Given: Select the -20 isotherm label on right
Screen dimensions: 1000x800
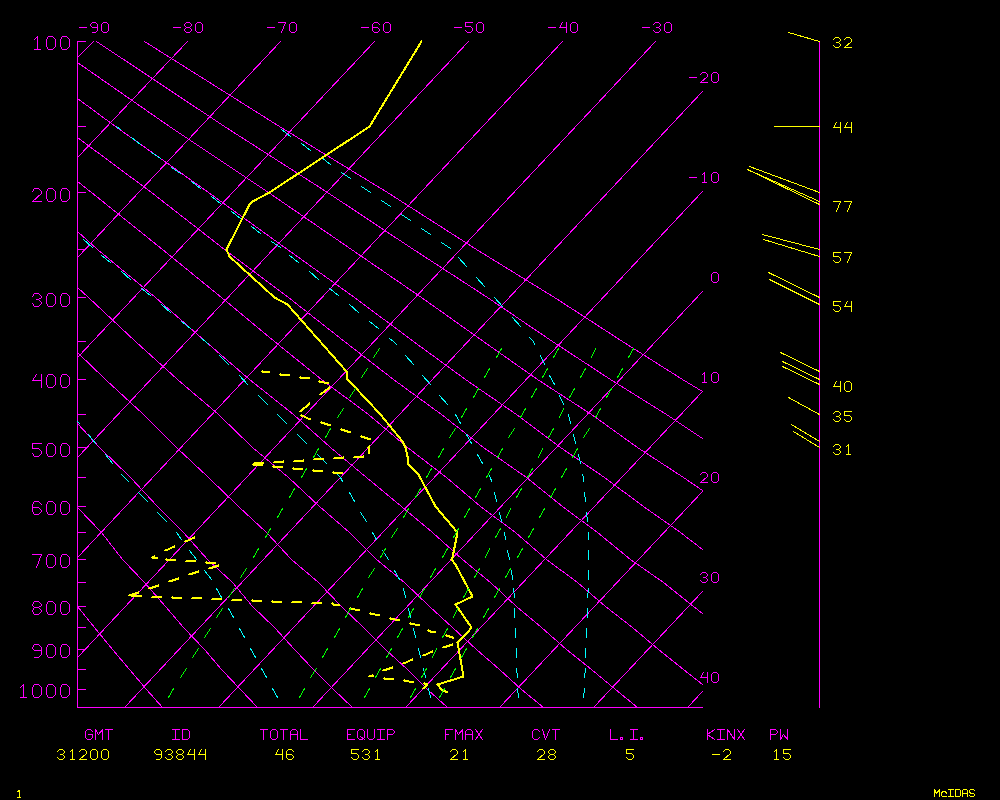Looking at the screenshot, I should (x=705, y=78).
